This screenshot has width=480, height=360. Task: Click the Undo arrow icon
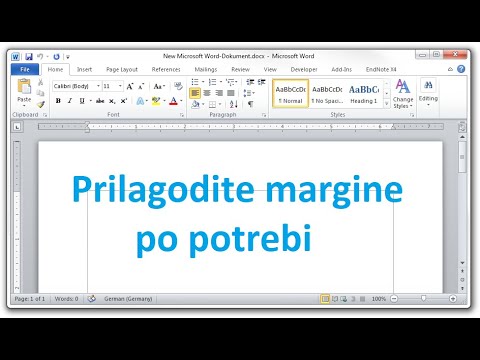[x=40, y=56]
